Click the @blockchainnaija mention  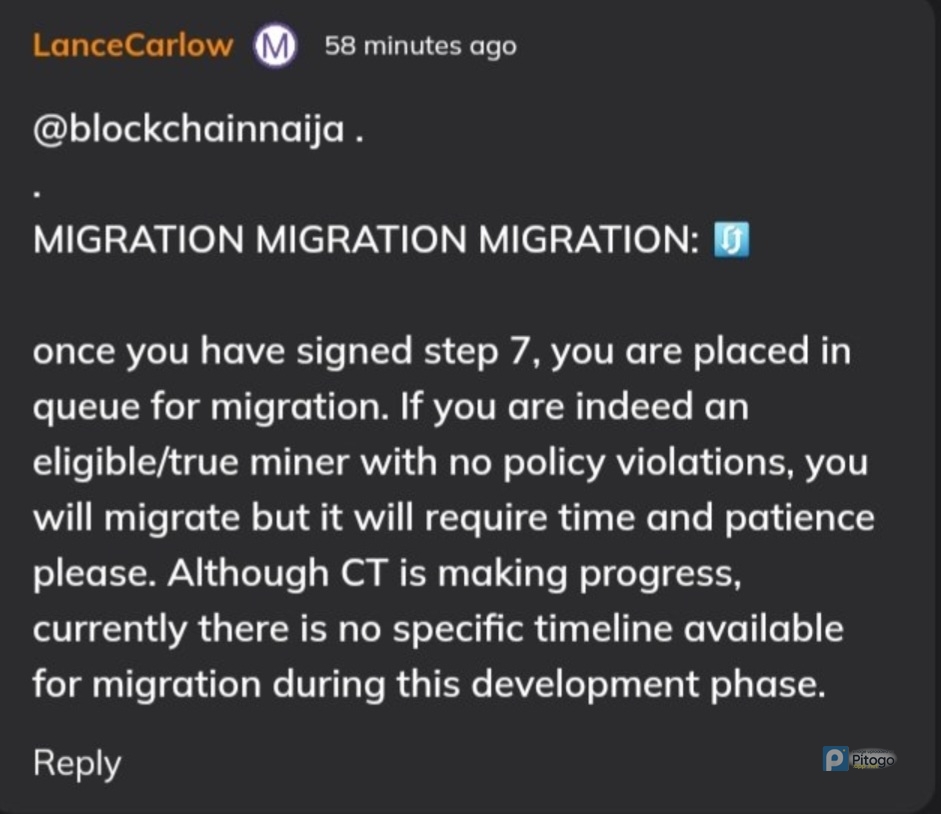tap(189, 130)
